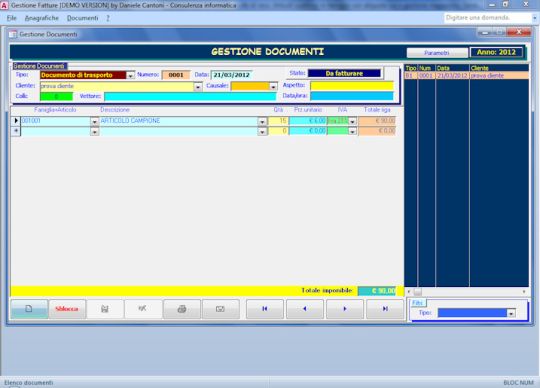Click the Qtà cell showing 0 on empty row
This screenshot has height=388, width=540.
click(x=278, y=131)
